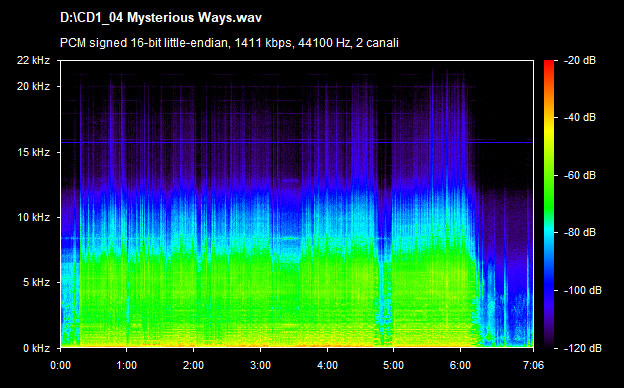Click the PCM signed 16-bit format description

(x=229, y=43)
